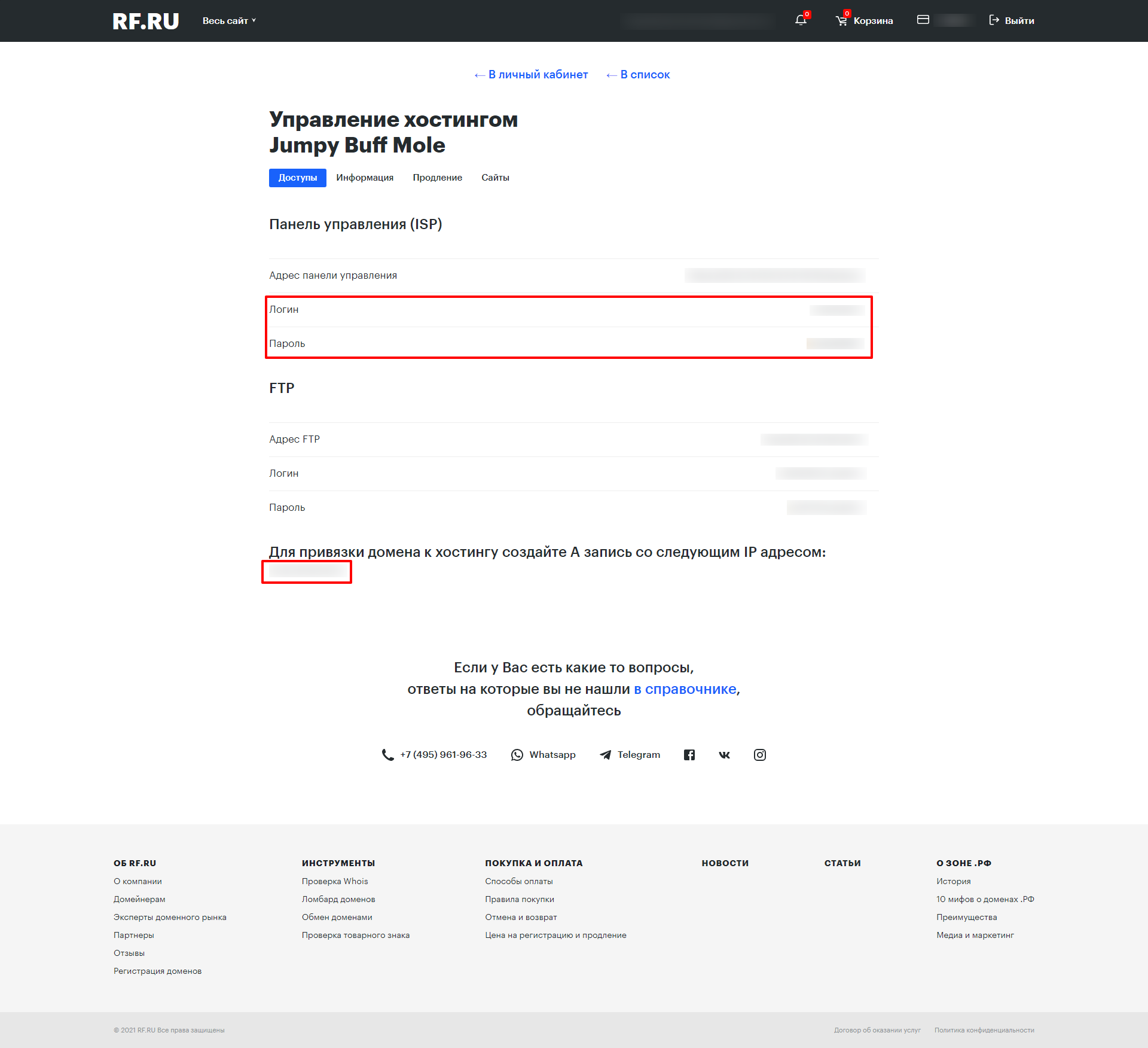1148x1048 pixels.
Task: Select the Доступы tab
Action: pyautogui.click(x=297, y=178)
